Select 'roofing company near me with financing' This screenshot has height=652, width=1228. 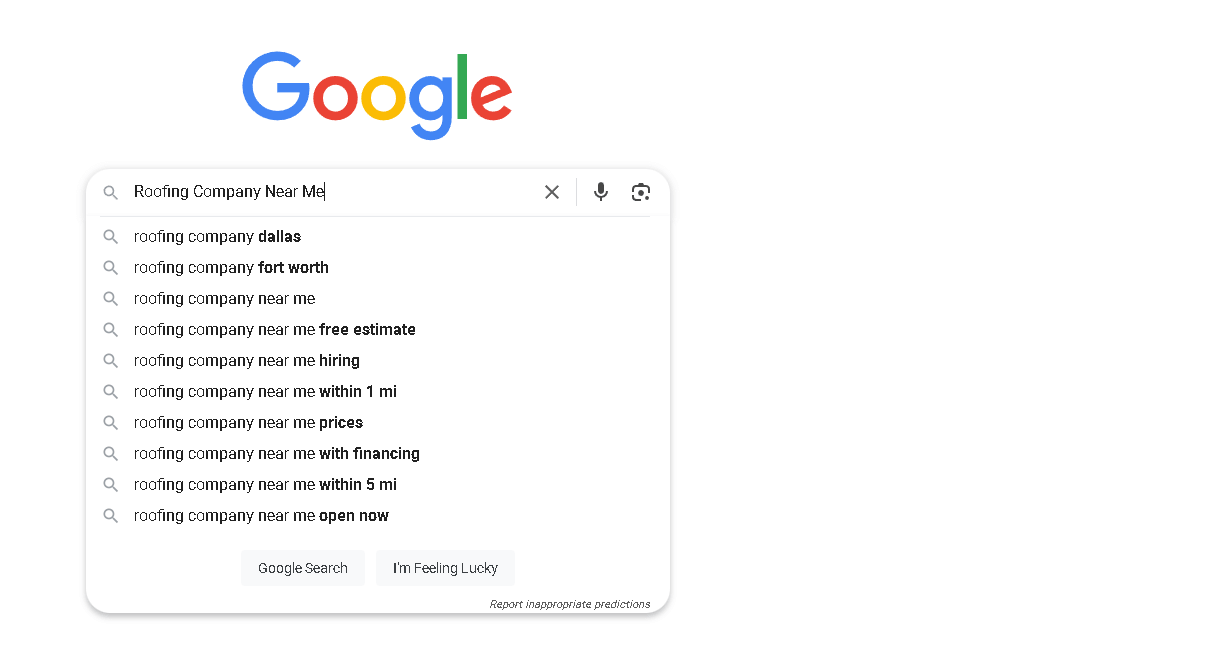coord(378,454)
